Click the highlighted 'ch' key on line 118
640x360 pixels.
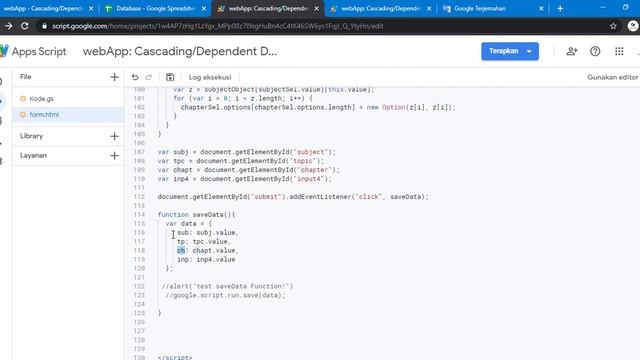[x=181, y=251]
